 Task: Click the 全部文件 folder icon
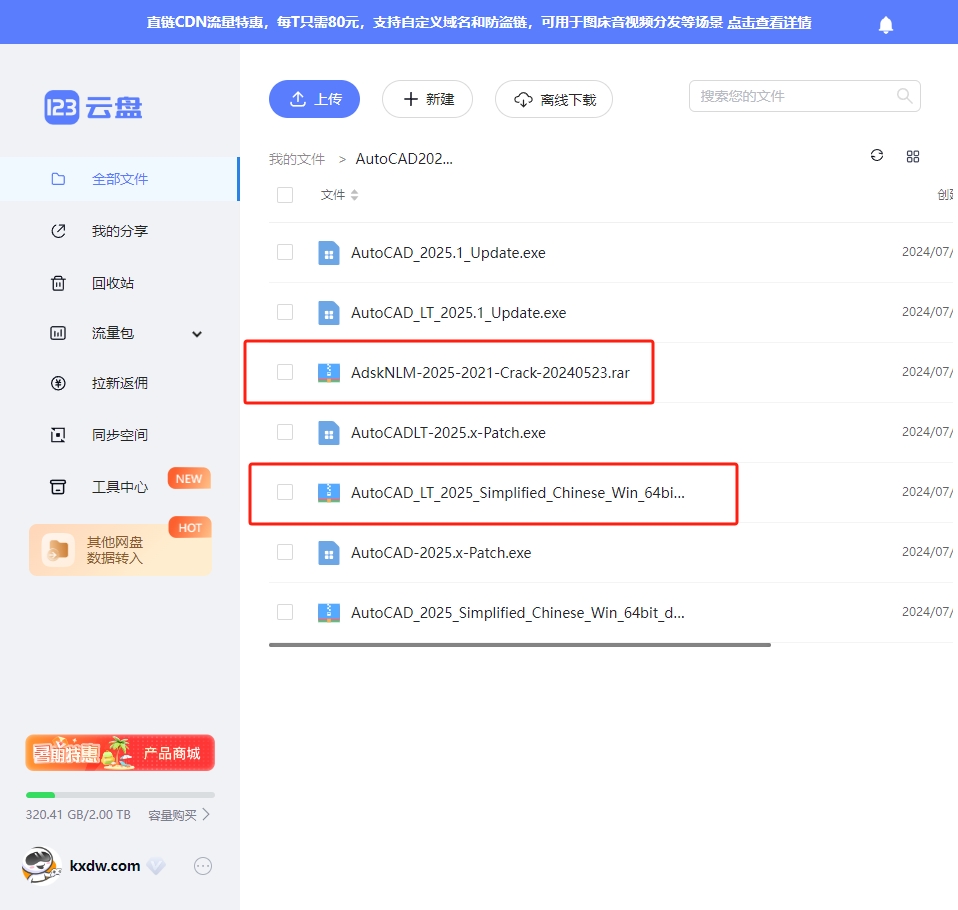58,179
